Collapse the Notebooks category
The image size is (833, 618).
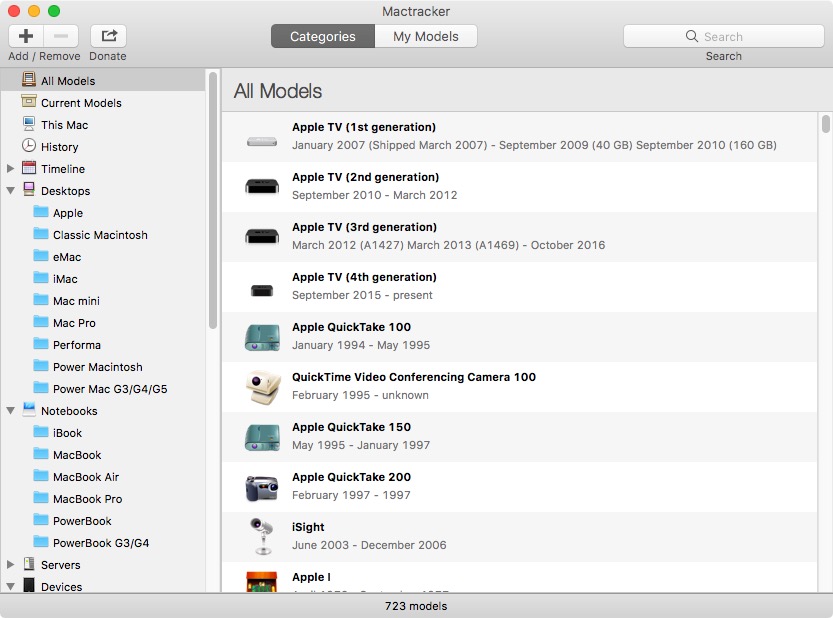10,411
